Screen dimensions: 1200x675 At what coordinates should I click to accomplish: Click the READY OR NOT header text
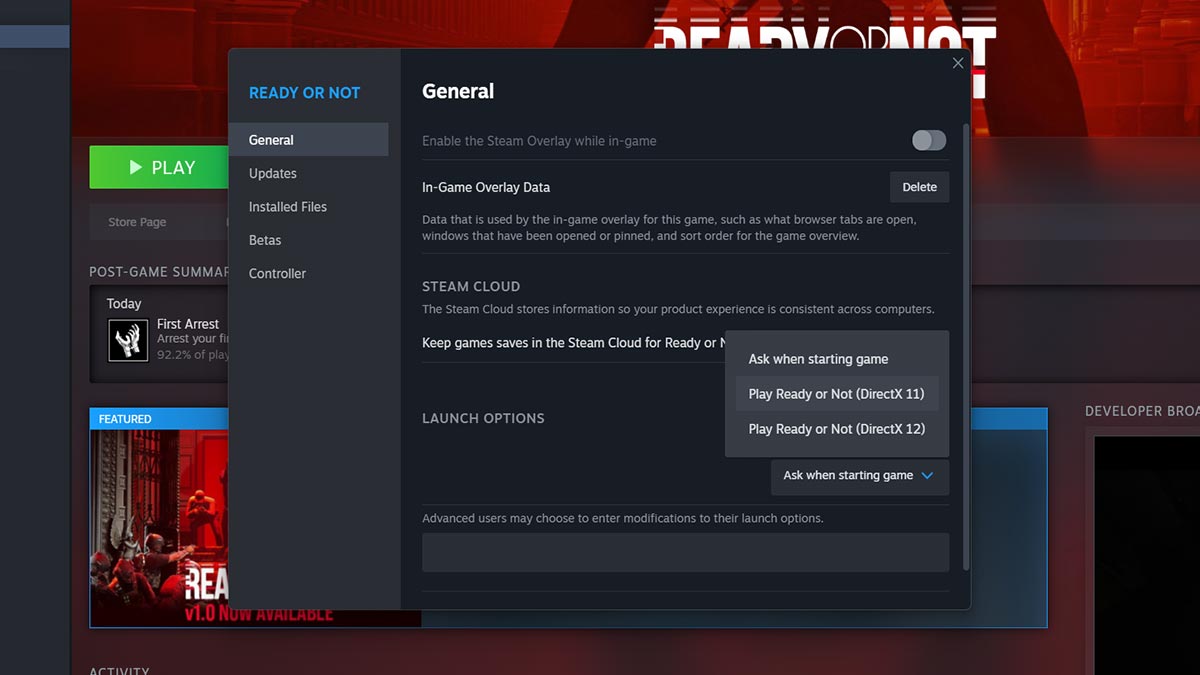tap(304, 92)
